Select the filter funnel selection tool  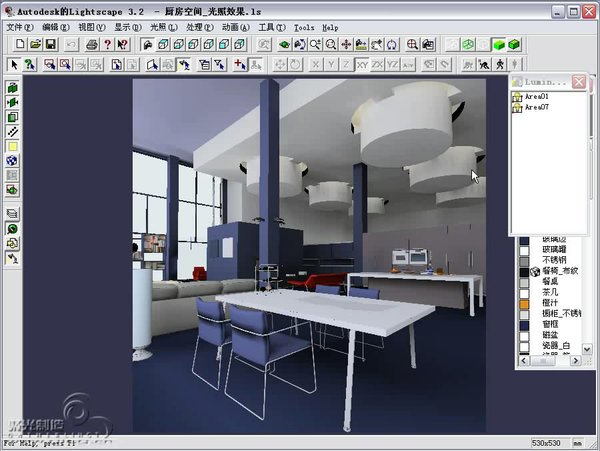pyautogui.click(x=220, y=64)
